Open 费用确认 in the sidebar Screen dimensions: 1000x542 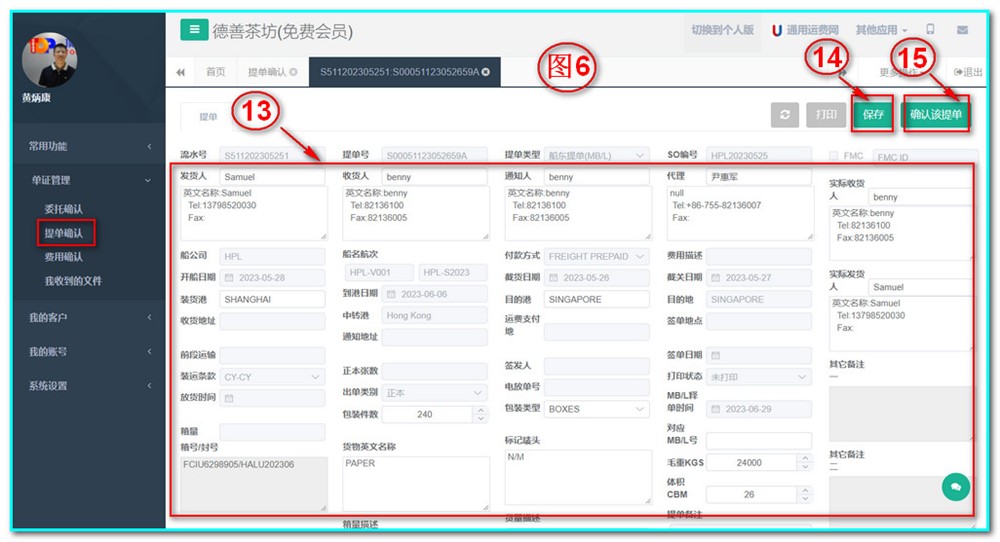63,257
